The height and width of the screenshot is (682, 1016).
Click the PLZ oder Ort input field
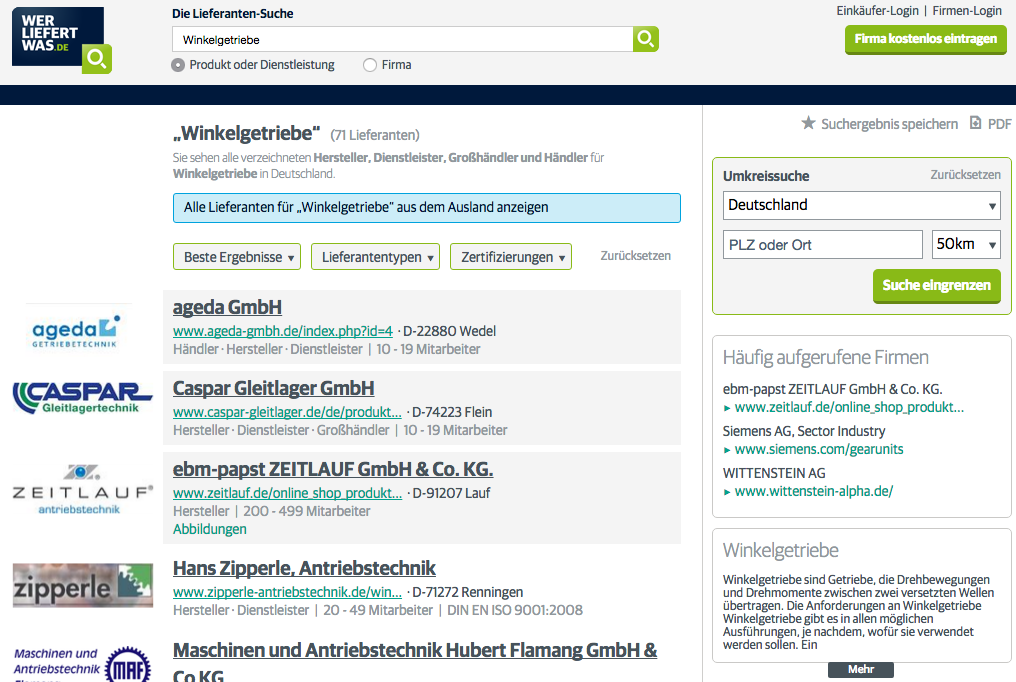pos(823,245)
